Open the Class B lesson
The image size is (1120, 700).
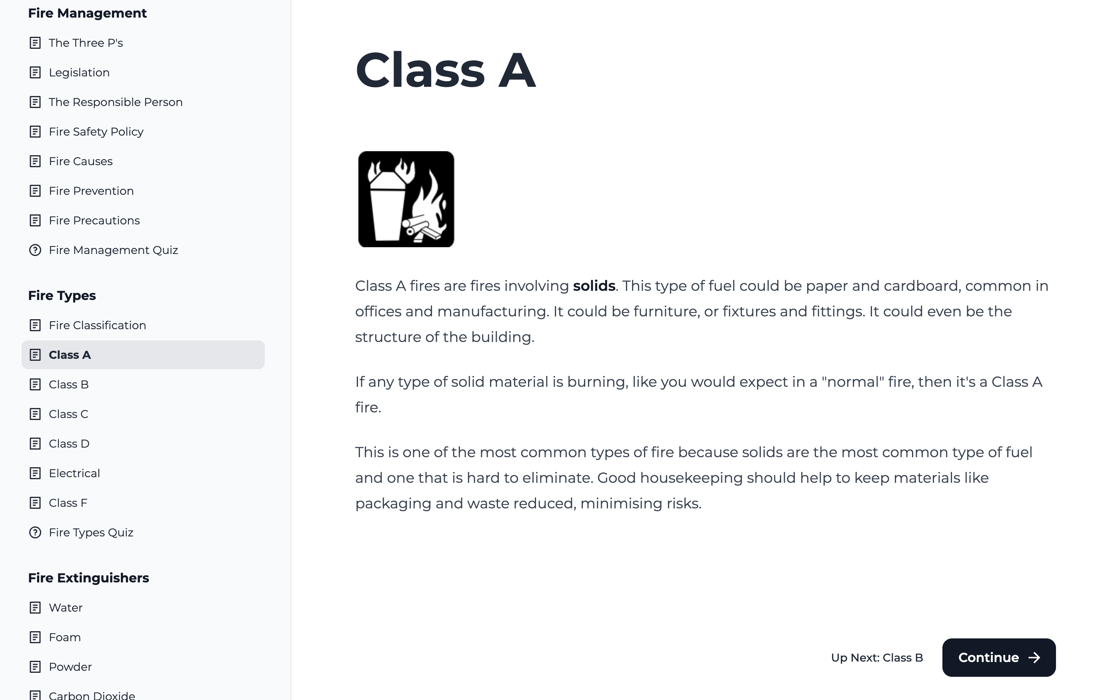[68, 384]
